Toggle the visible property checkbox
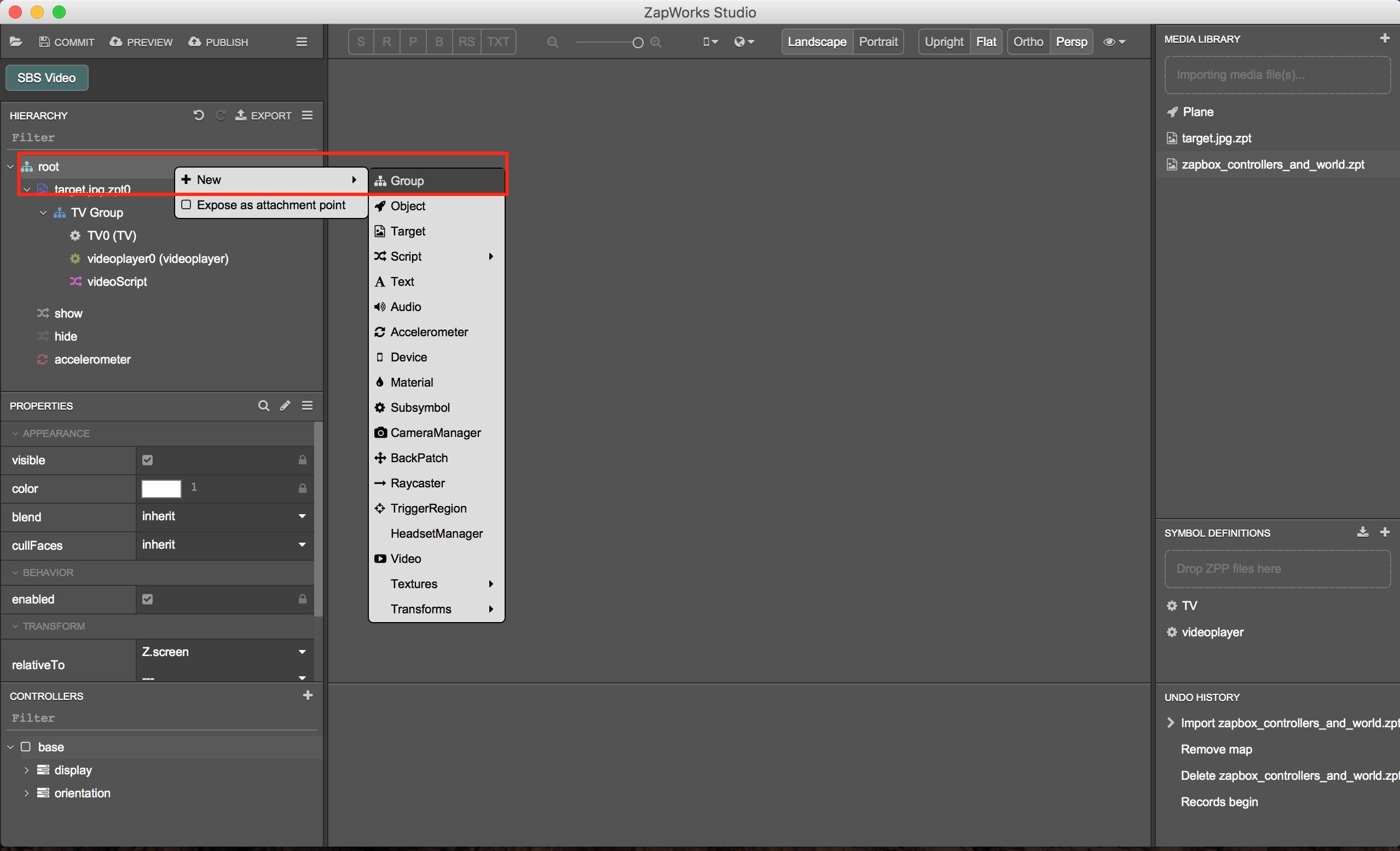 click(x=147, y=460)
